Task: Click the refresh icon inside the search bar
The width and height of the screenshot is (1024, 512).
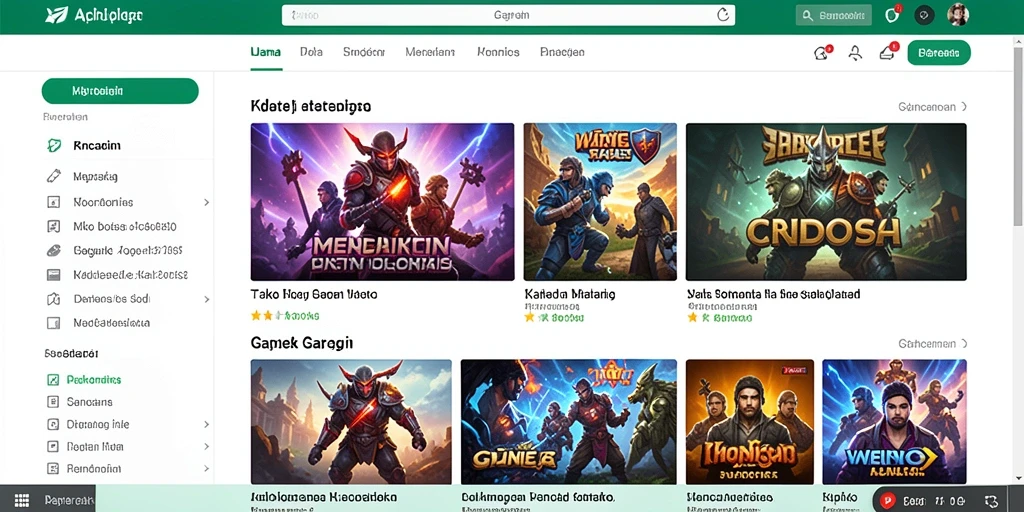Action: [722, 15]
